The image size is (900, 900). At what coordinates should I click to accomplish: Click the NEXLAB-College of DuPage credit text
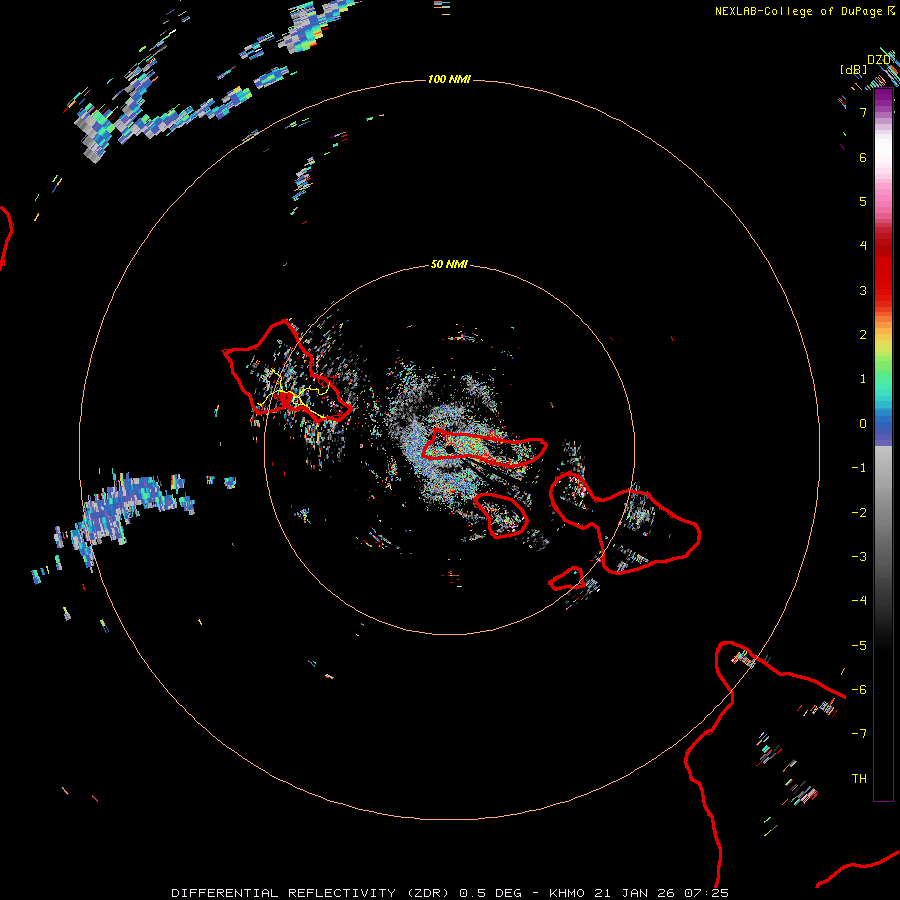[798, 11]
